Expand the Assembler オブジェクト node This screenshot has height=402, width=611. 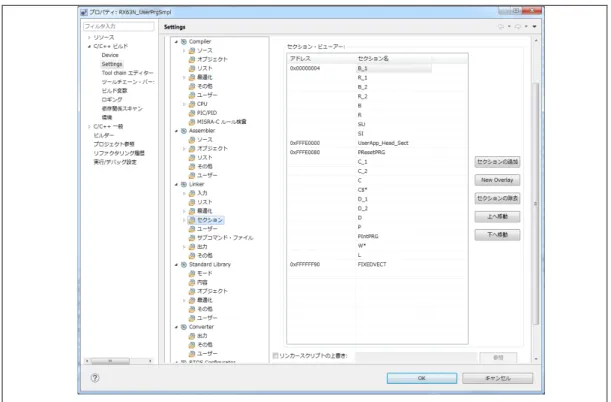tap(184, 149)
